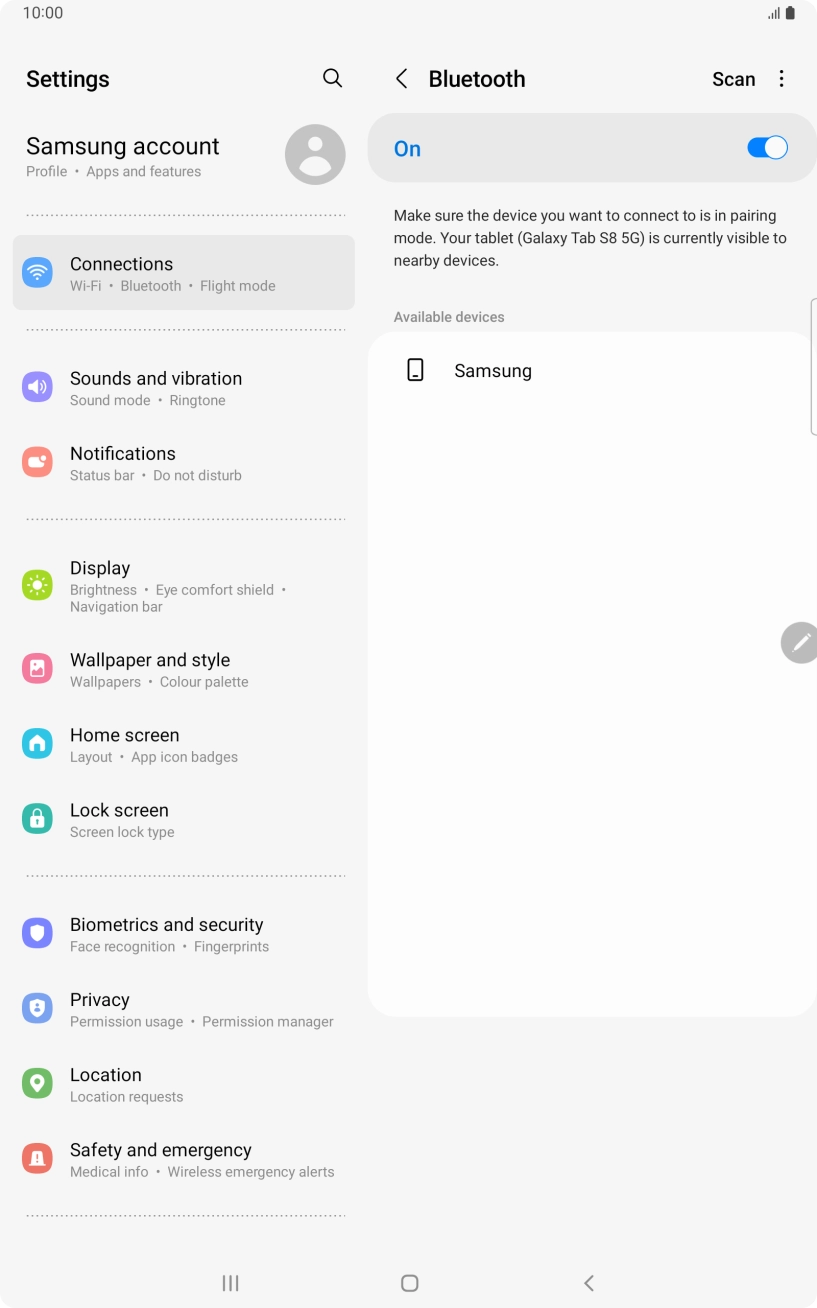Tap the floating pencil edit handle

click(x=800, y=643)
